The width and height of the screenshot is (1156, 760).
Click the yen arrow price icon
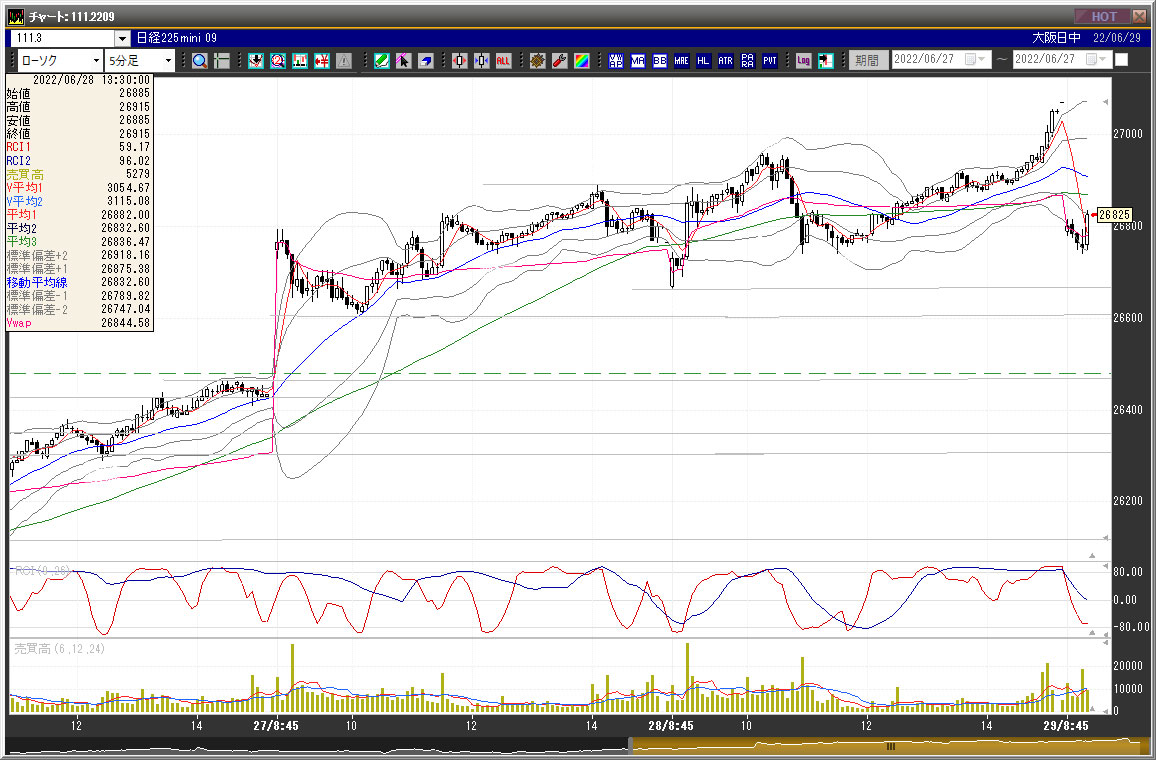(x=321, y=60)
